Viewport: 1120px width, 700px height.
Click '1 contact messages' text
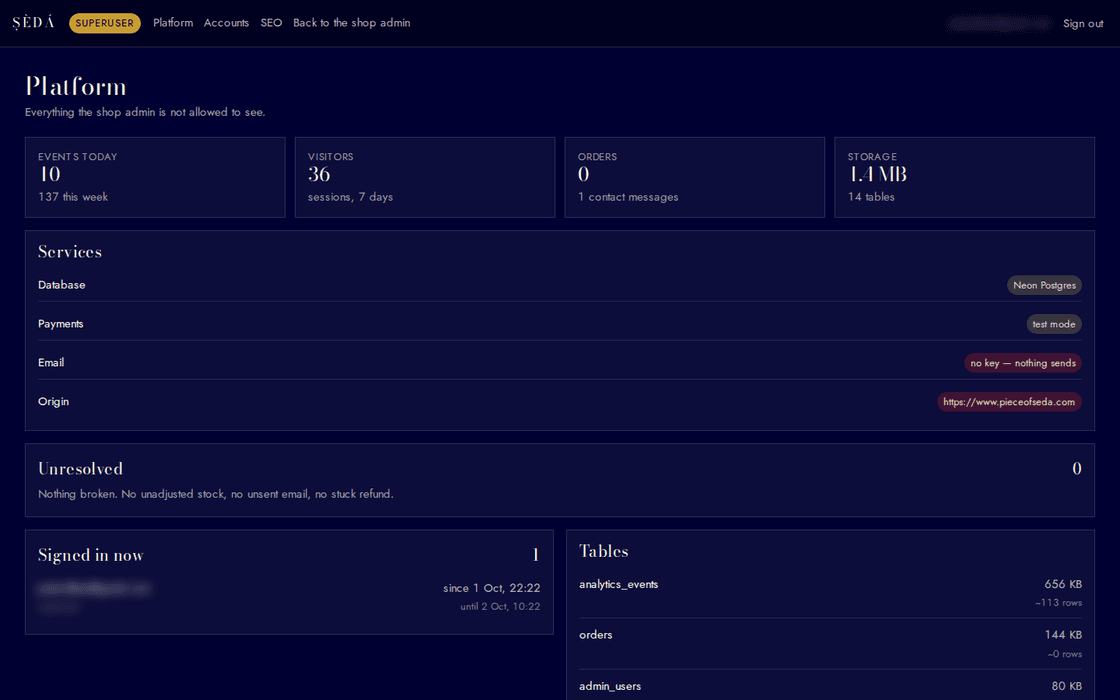coord(628,196)
